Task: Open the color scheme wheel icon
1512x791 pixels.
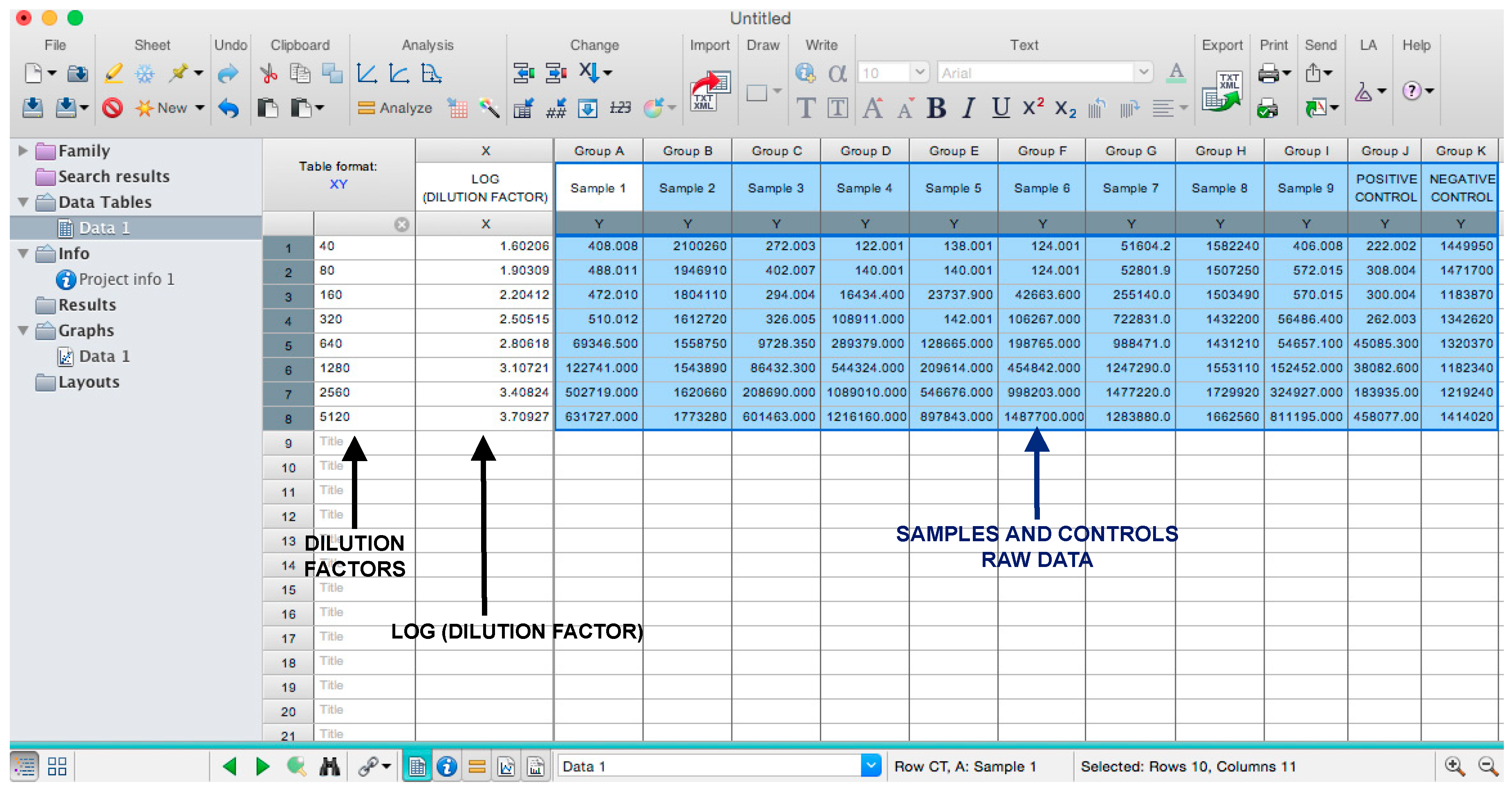Action: click(653, 108)
